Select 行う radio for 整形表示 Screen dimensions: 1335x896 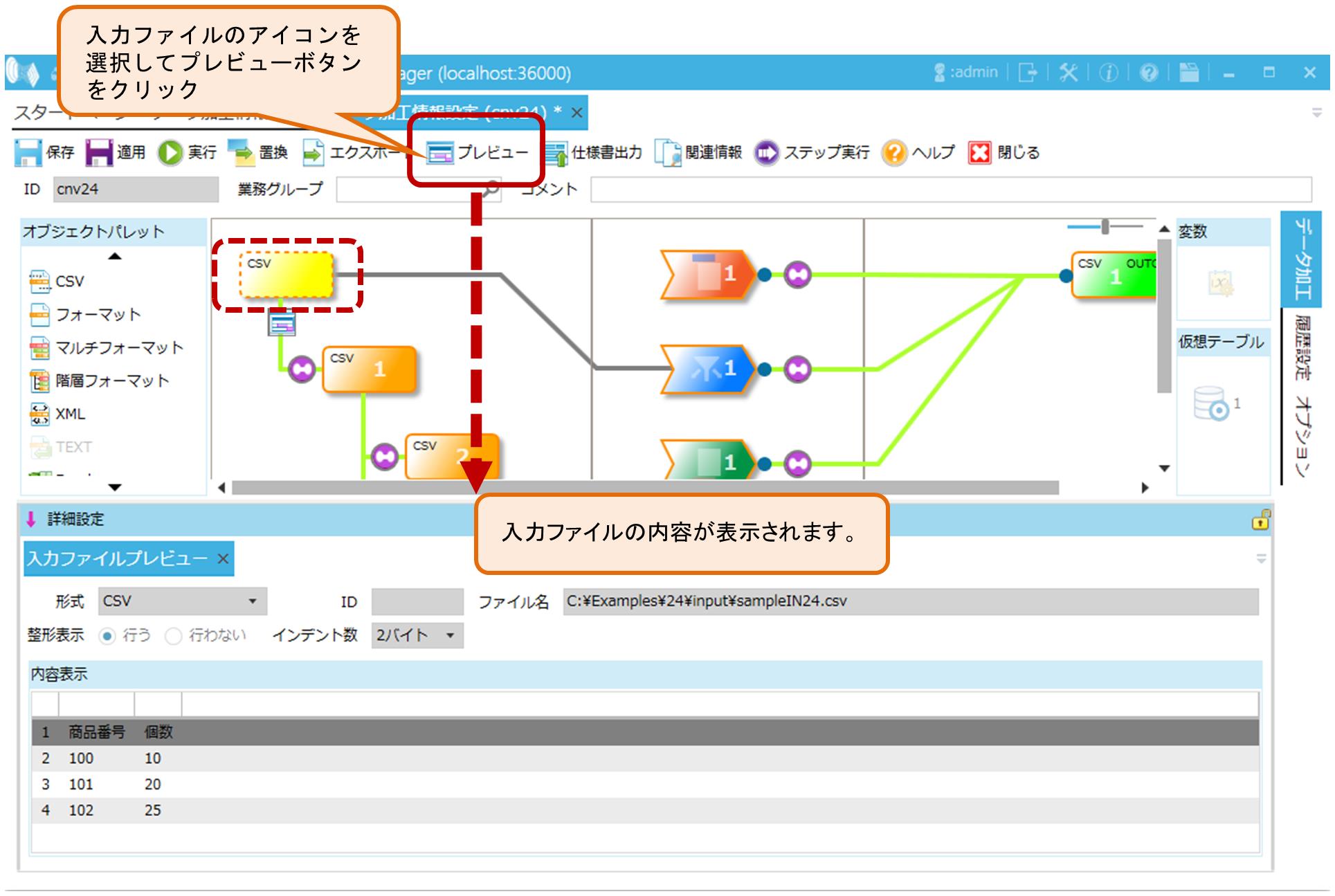coord(107,636)
